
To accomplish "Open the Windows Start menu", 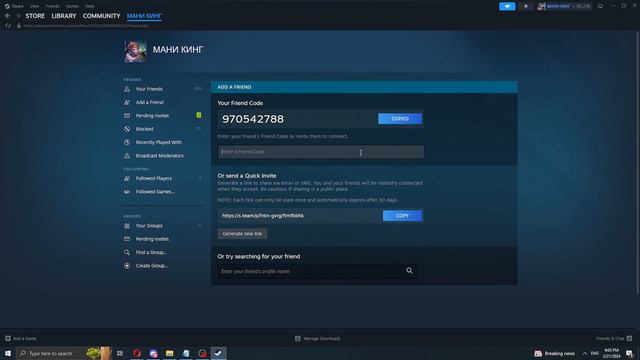I will (8, 353).
